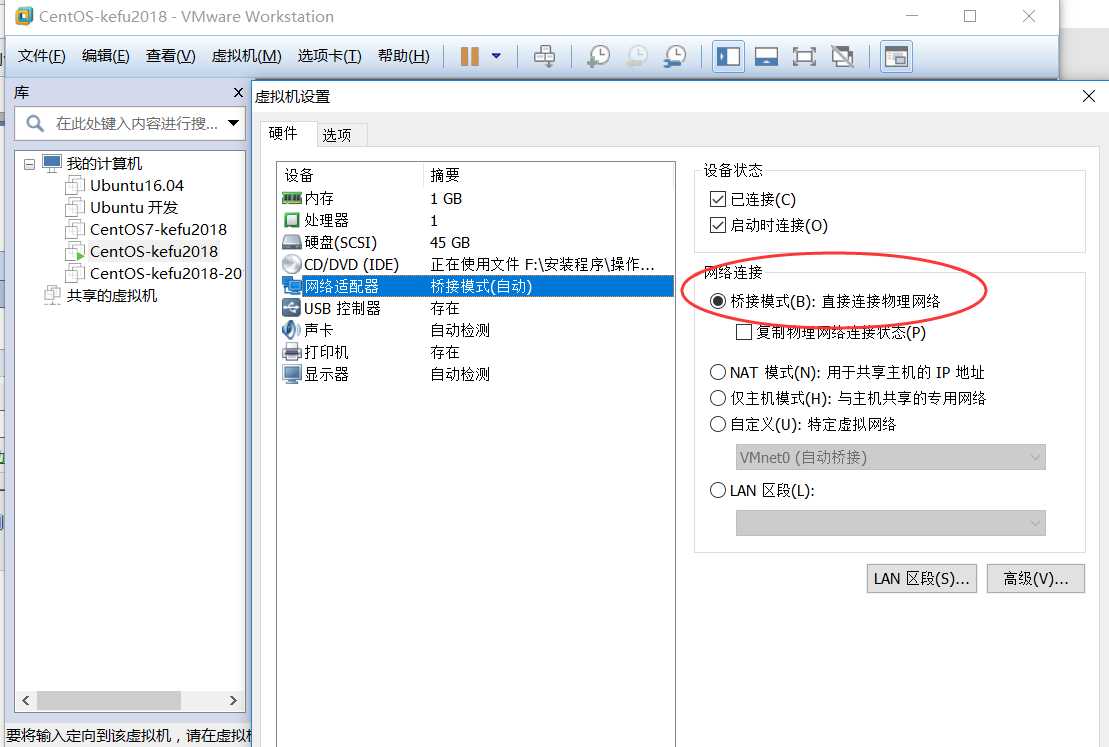Open the library search dropdown arrow
The image size is (1109, 747).
(x=233, y=123)
